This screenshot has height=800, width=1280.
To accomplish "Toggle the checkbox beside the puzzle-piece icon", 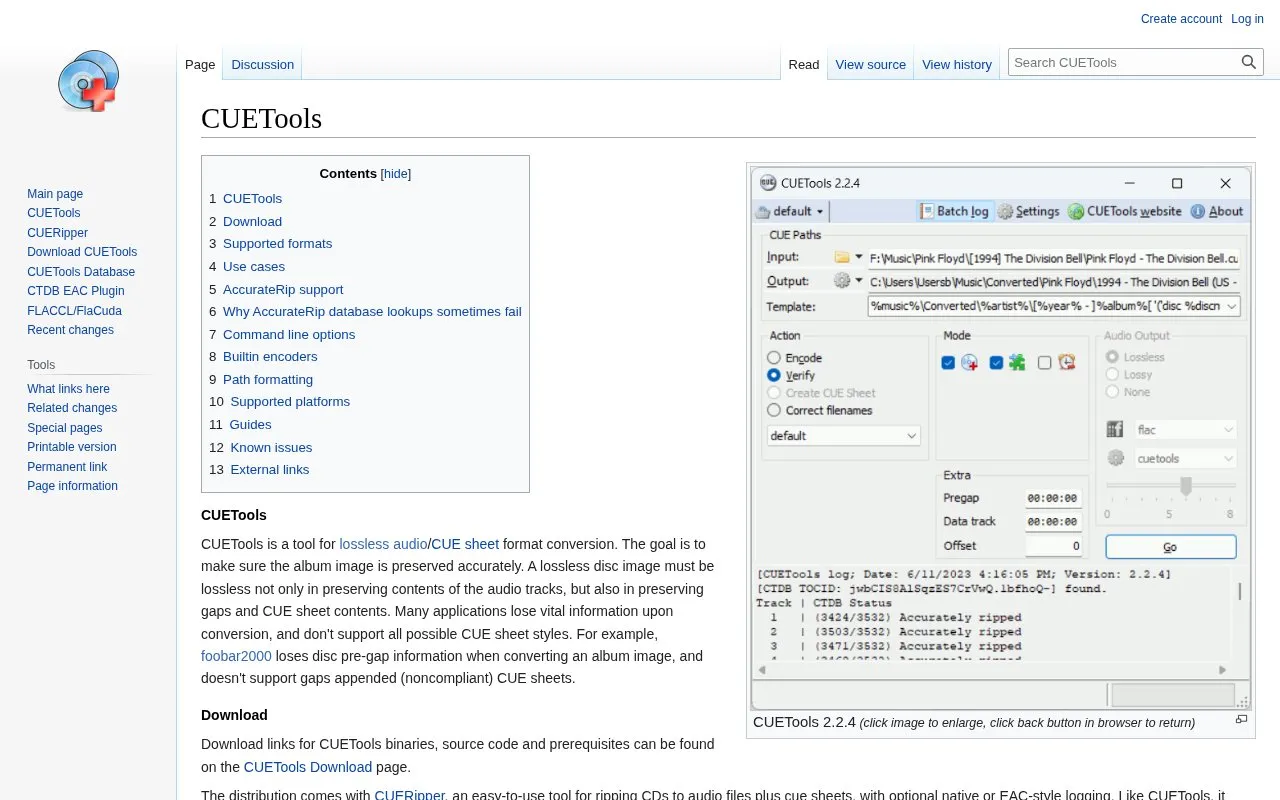I will click(996, 363).
